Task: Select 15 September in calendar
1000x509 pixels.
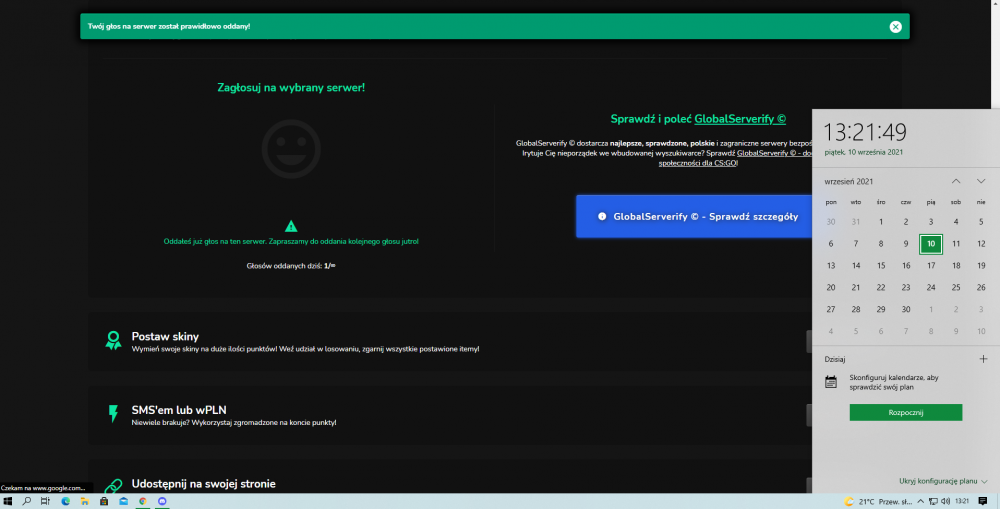Action: coord(881,265)
